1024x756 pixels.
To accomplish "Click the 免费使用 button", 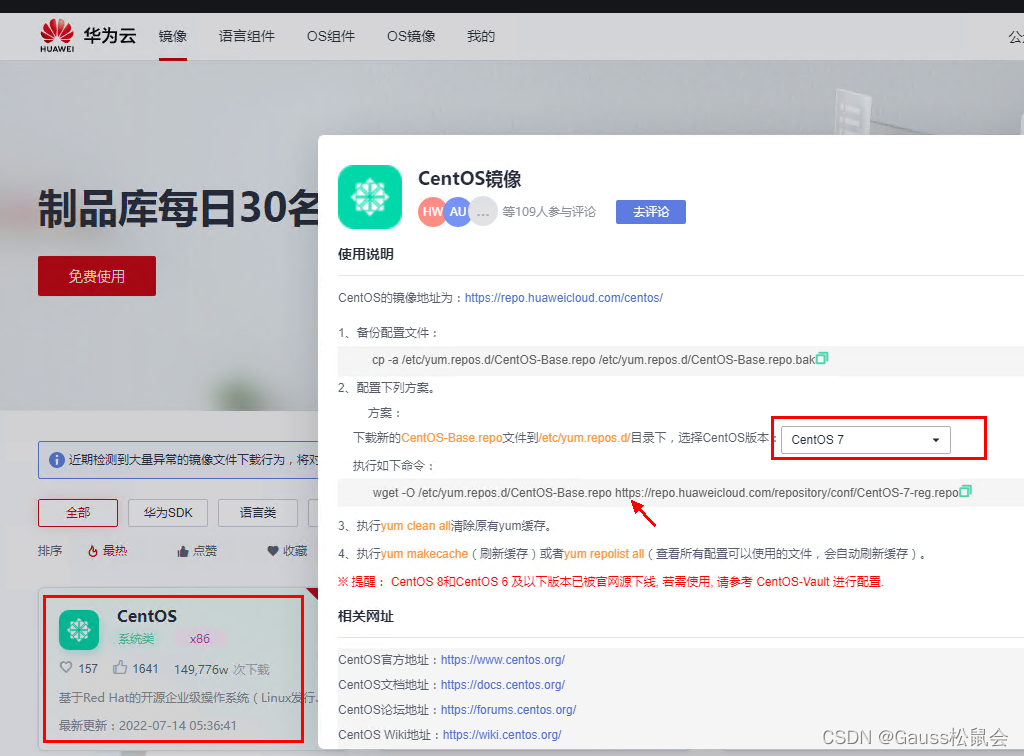I will tap(96, 276).
